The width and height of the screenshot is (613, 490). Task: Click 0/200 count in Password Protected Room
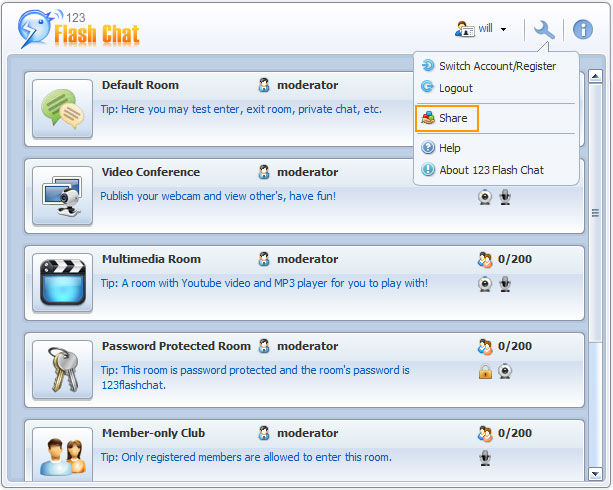tap(514, 346)
